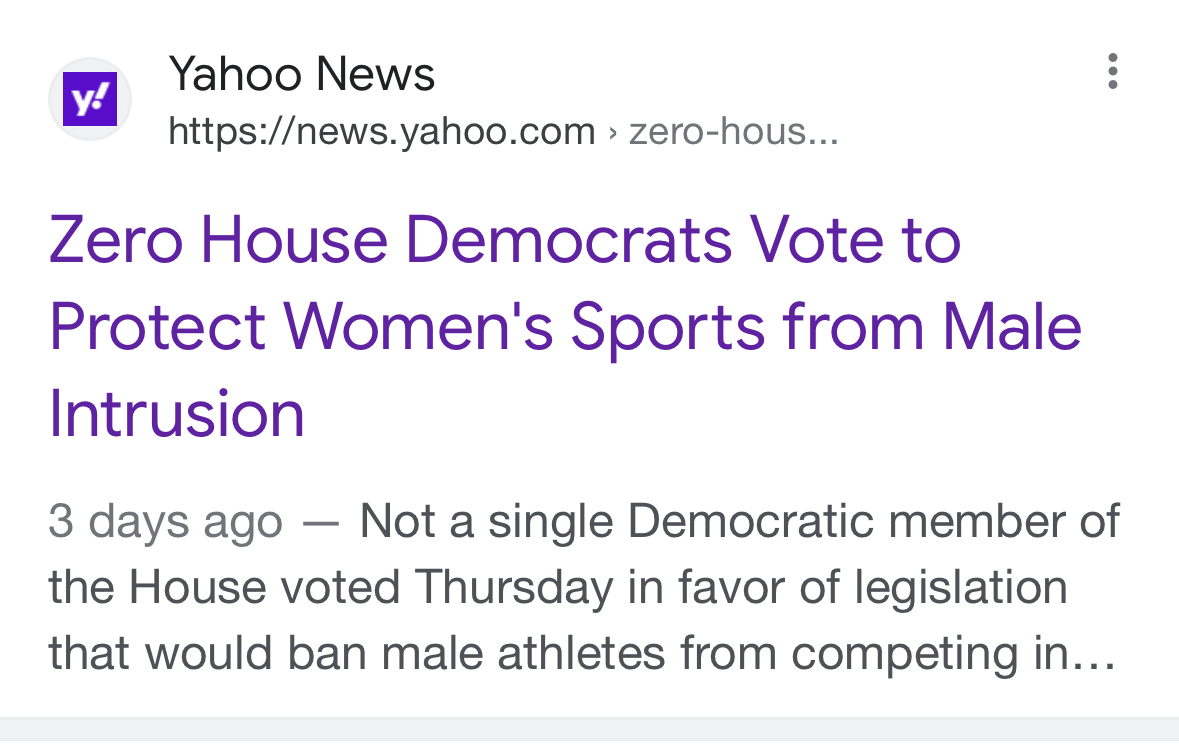Viewport: 1179px width, 751px height.
Task: Click the purple Yahoo logo favicon
Action: (x=90, y=98)
